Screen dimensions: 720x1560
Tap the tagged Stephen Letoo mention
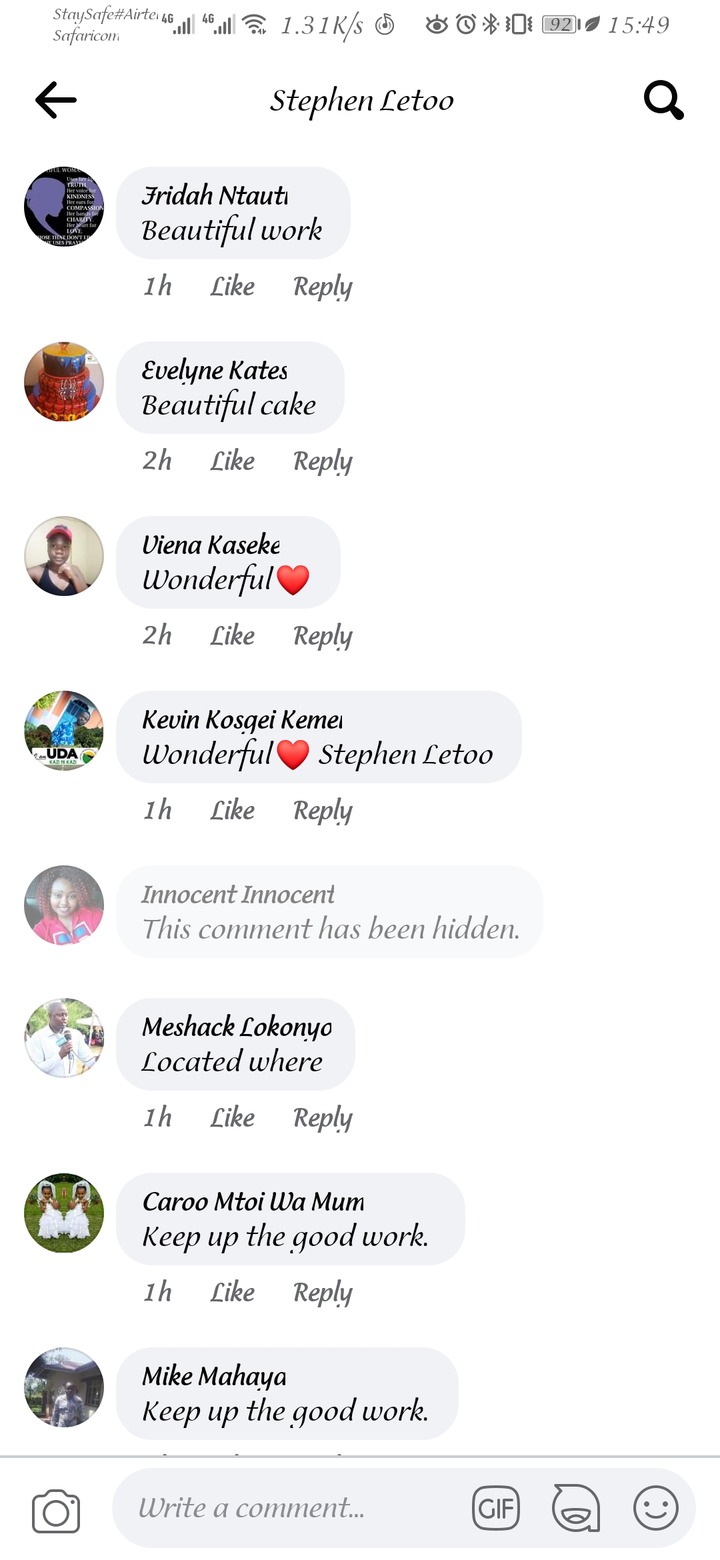[405, 754]
